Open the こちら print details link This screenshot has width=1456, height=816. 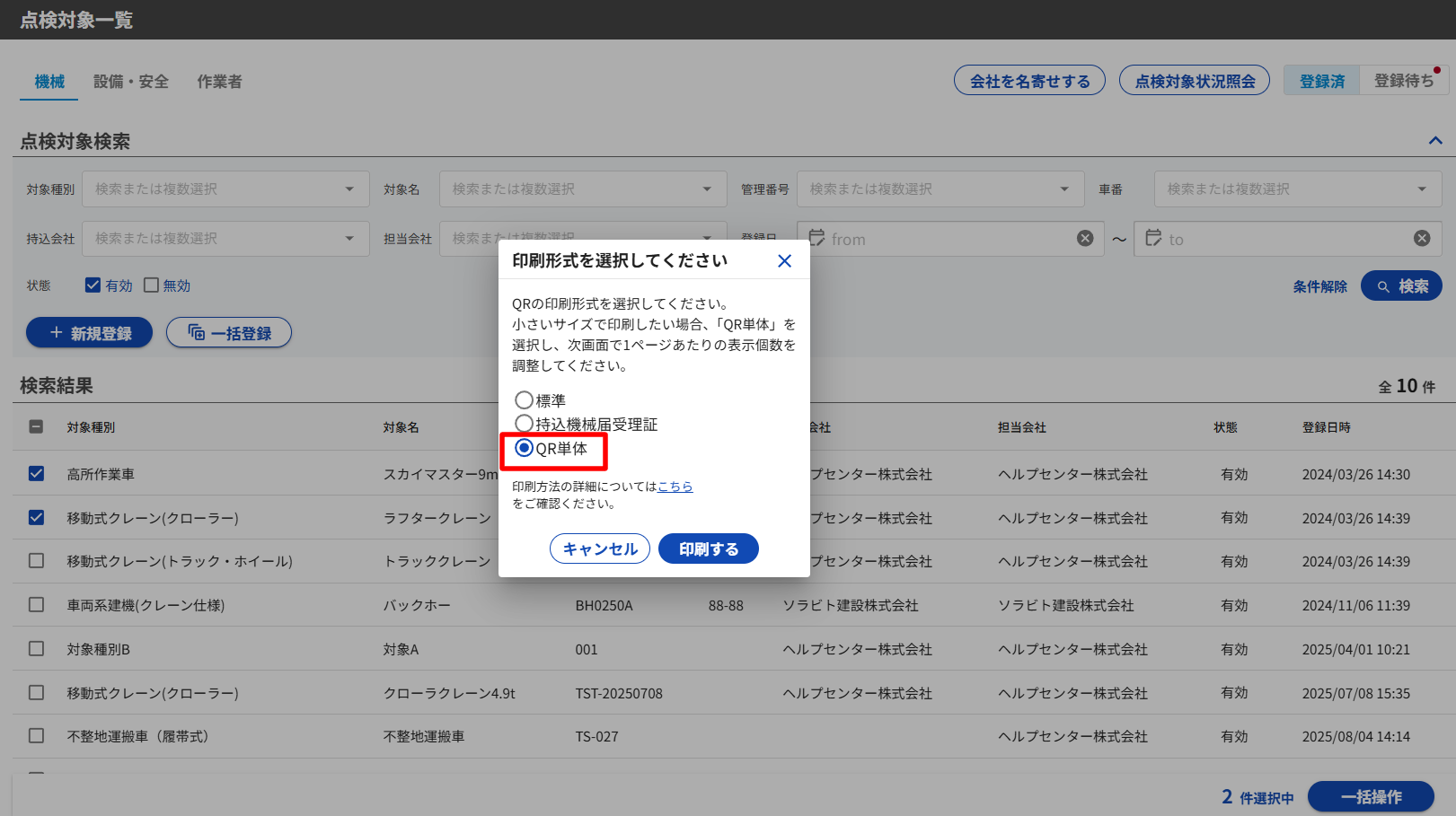(x=675, y=487)
